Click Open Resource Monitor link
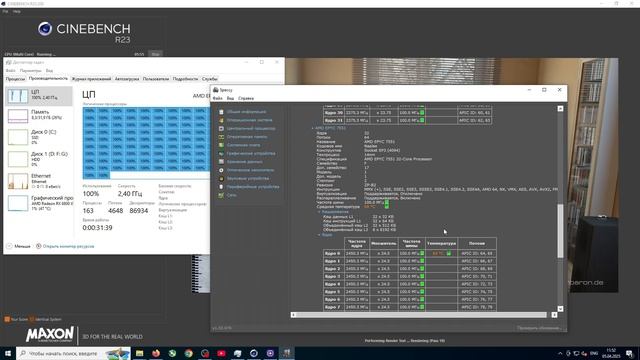640x360 pixels. (x=68, y=246)
